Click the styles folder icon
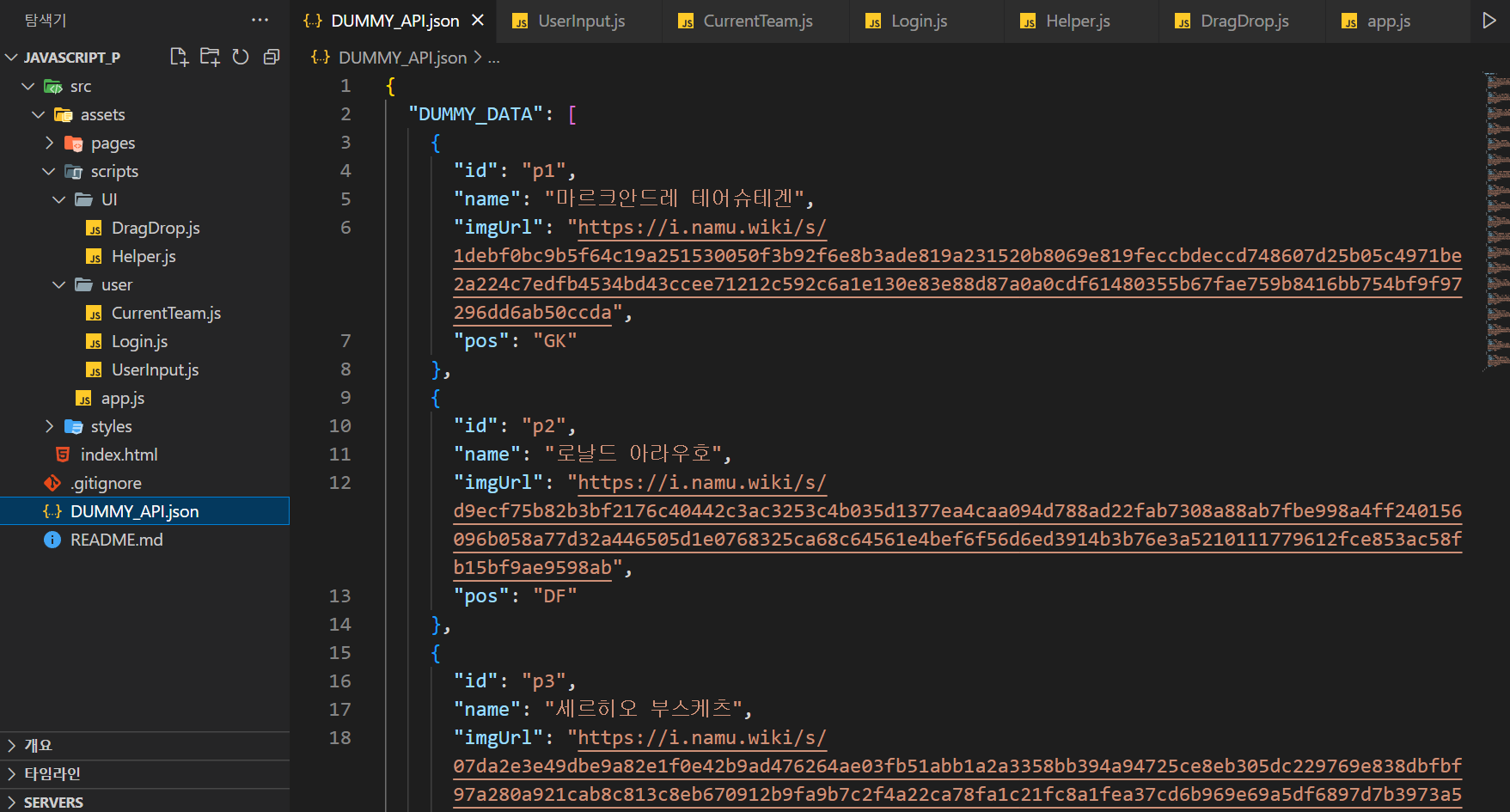The image size is (1510, 812). [x=74, y=427]
